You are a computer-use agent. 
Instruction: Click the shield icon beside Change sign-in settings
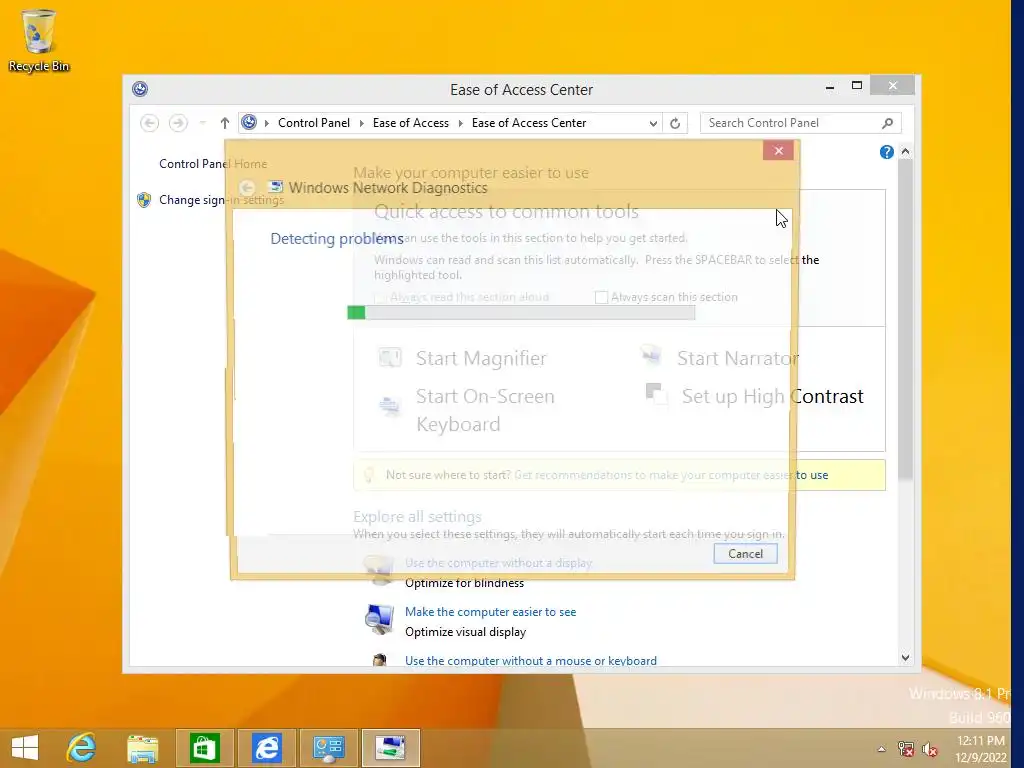(144, 200)
